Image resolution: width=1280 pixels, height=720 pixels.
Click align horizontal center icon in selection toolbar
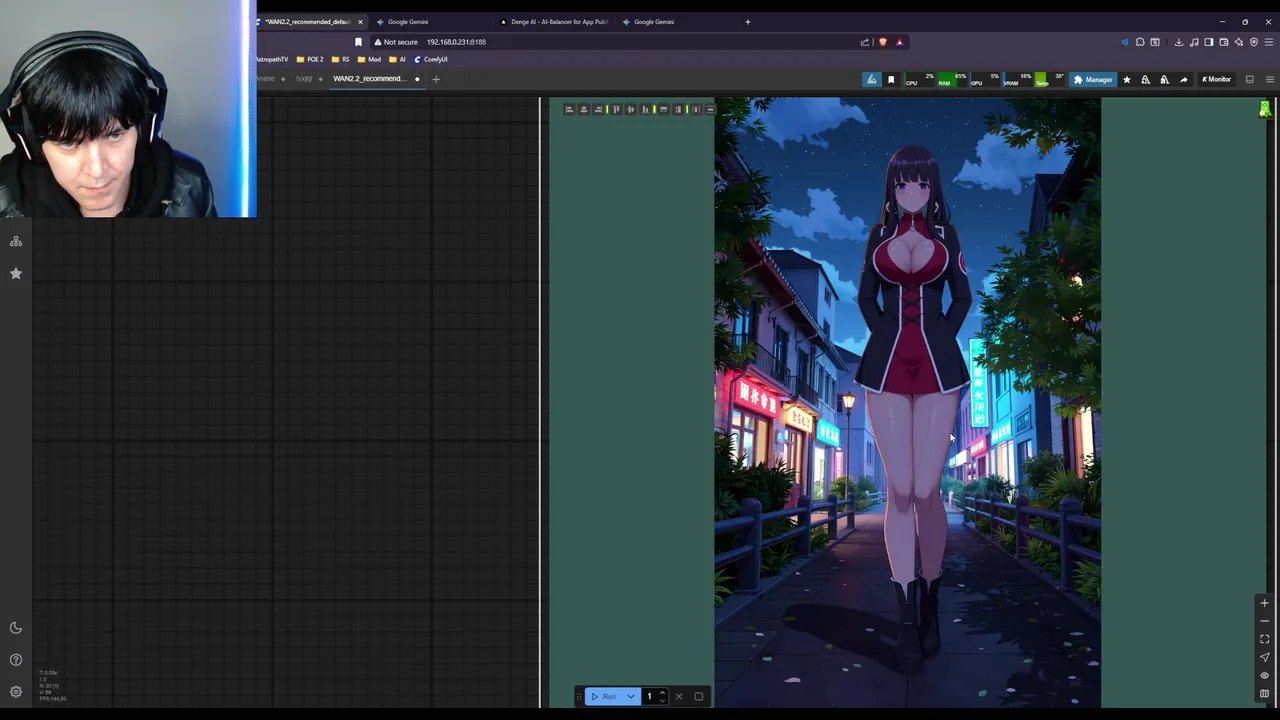pos(584,109)
